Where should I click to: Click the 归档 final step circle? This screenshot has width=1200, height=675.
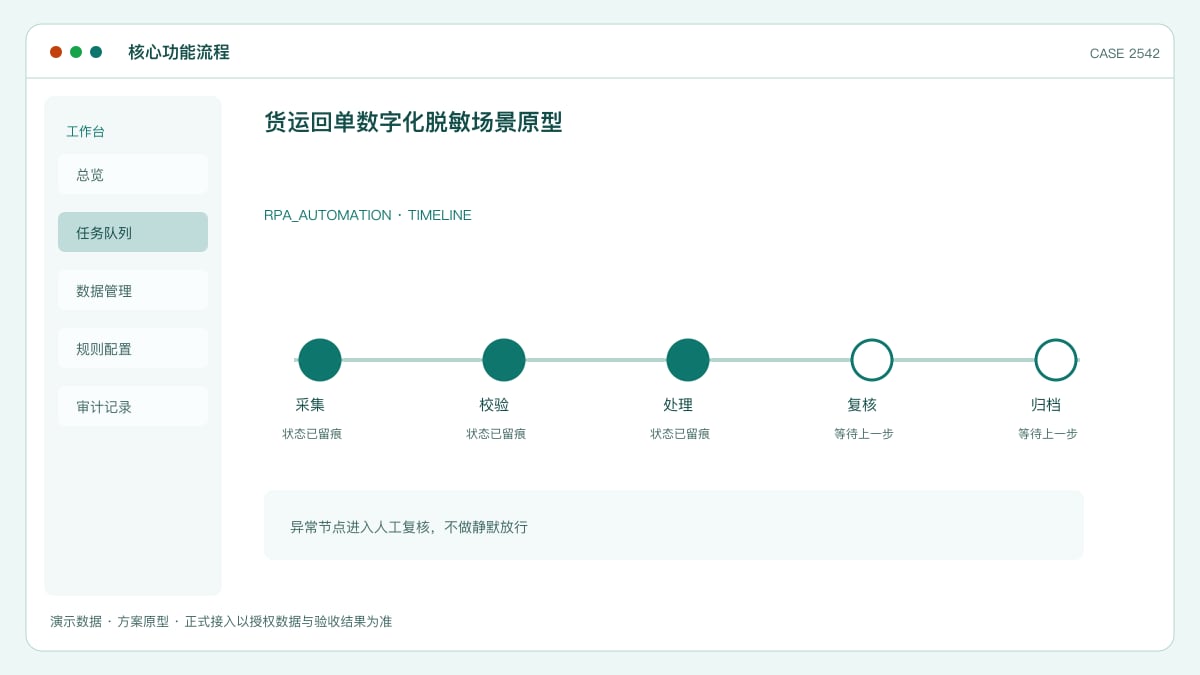click(x=1056, y=360)
